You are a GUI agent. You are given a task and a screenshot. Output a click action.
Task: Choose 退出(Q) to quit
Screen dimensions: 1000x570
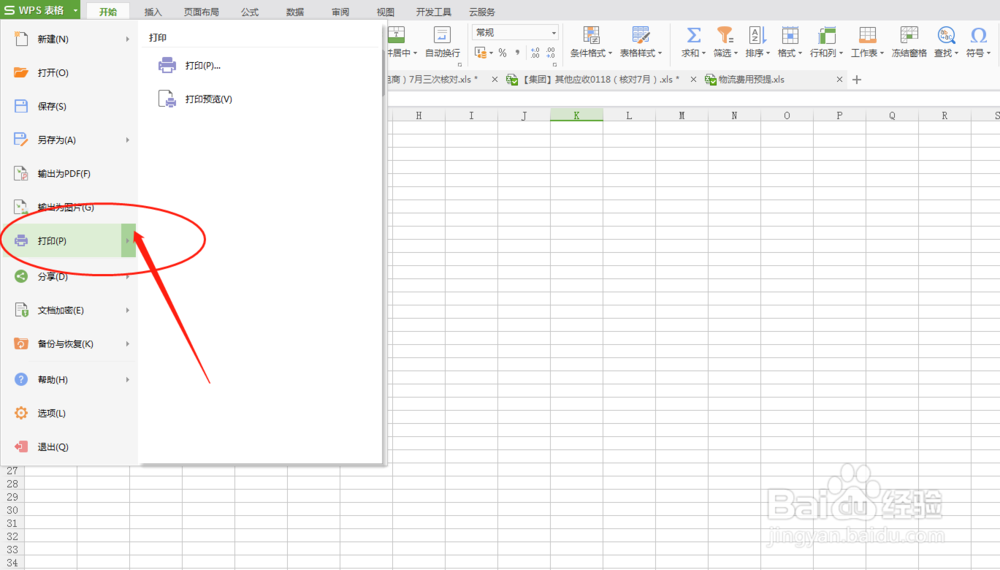click(x=69, y=447)
